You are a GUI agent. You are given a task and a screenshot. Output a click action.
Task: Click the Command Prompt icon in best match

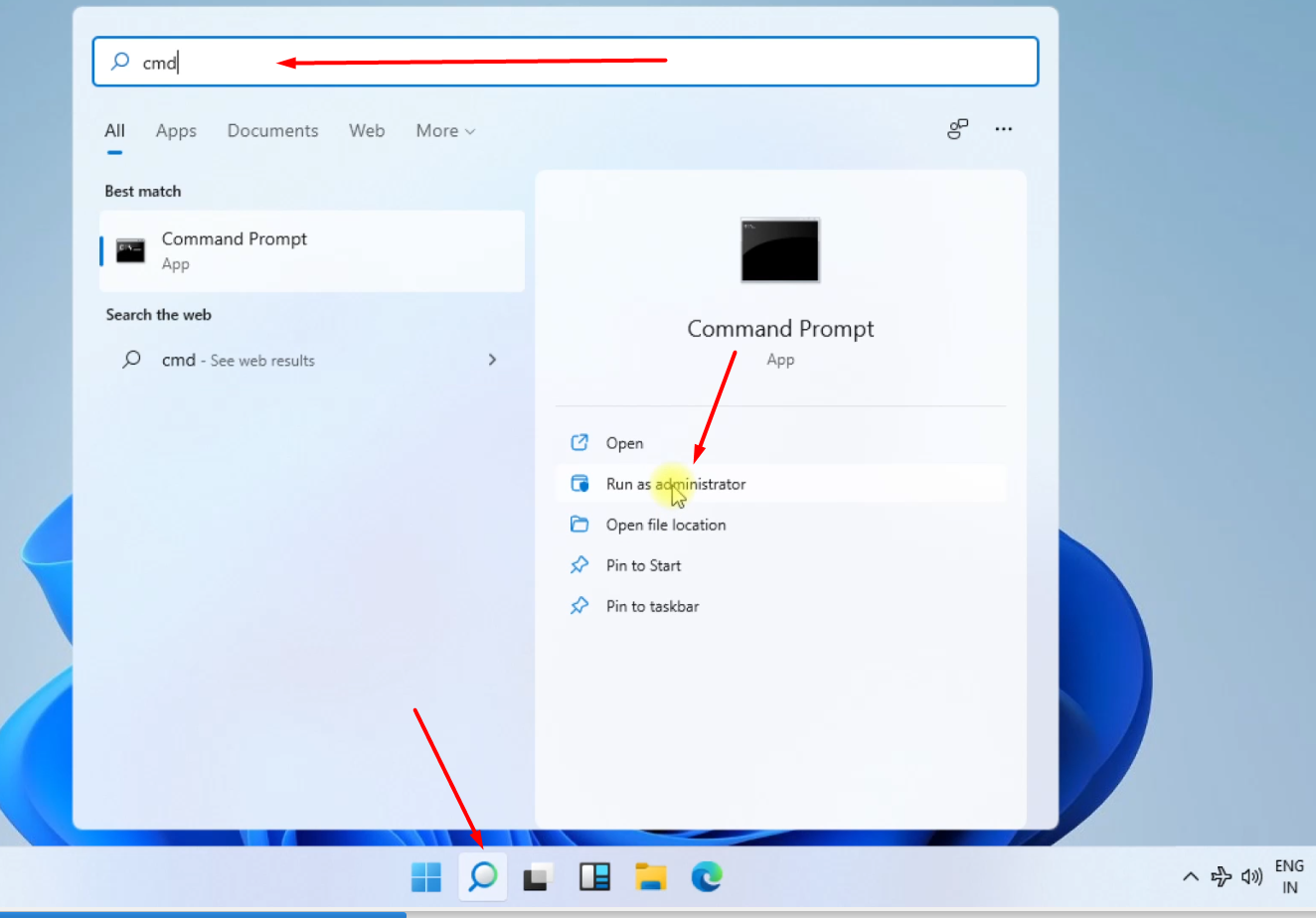pyautogui.click(x=130, y=250)
